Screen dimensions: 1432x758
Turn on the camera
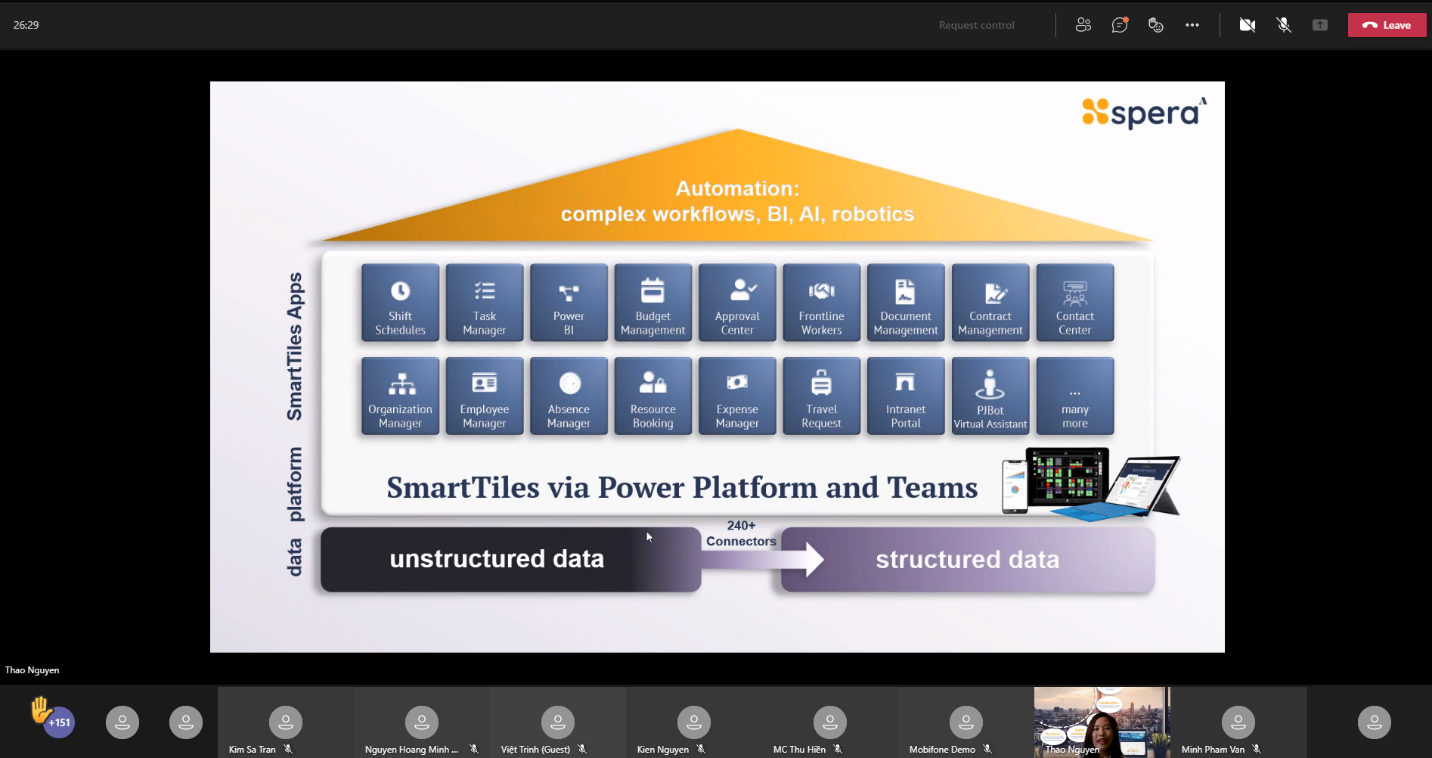(1247, 25)
